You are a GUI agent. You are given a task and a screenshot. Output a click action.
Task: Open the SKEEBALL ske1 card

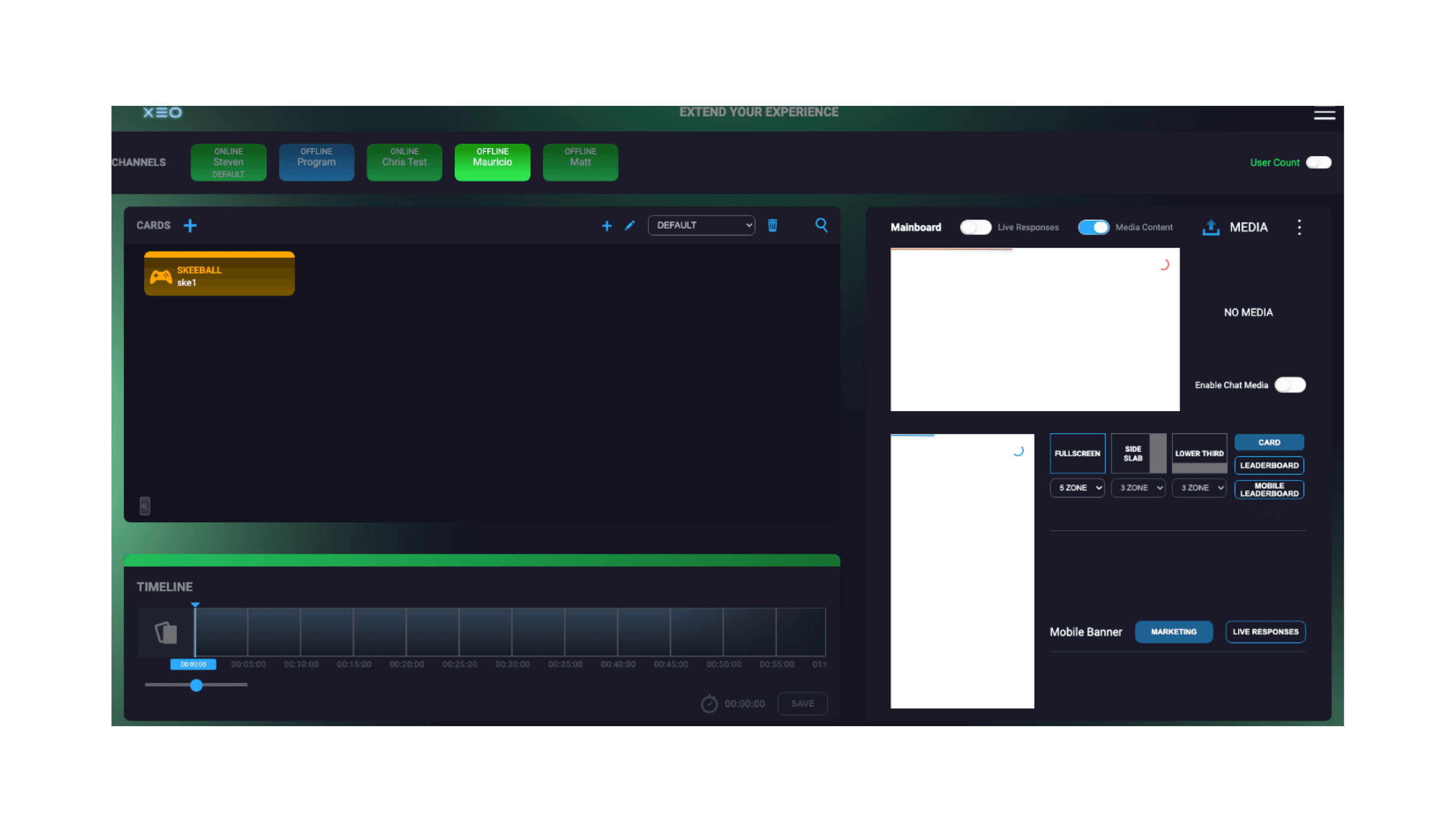pyautogui.click(x=220, y=274)
